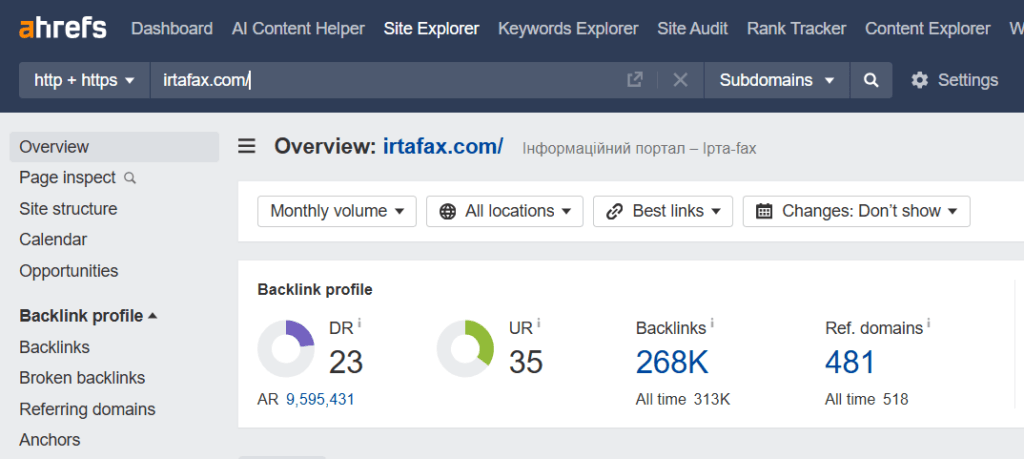This screenshot has width=1024, height=459.
Task: Go to the Dashboard tab
Action: pyautogui.click(x=172, y=29)
